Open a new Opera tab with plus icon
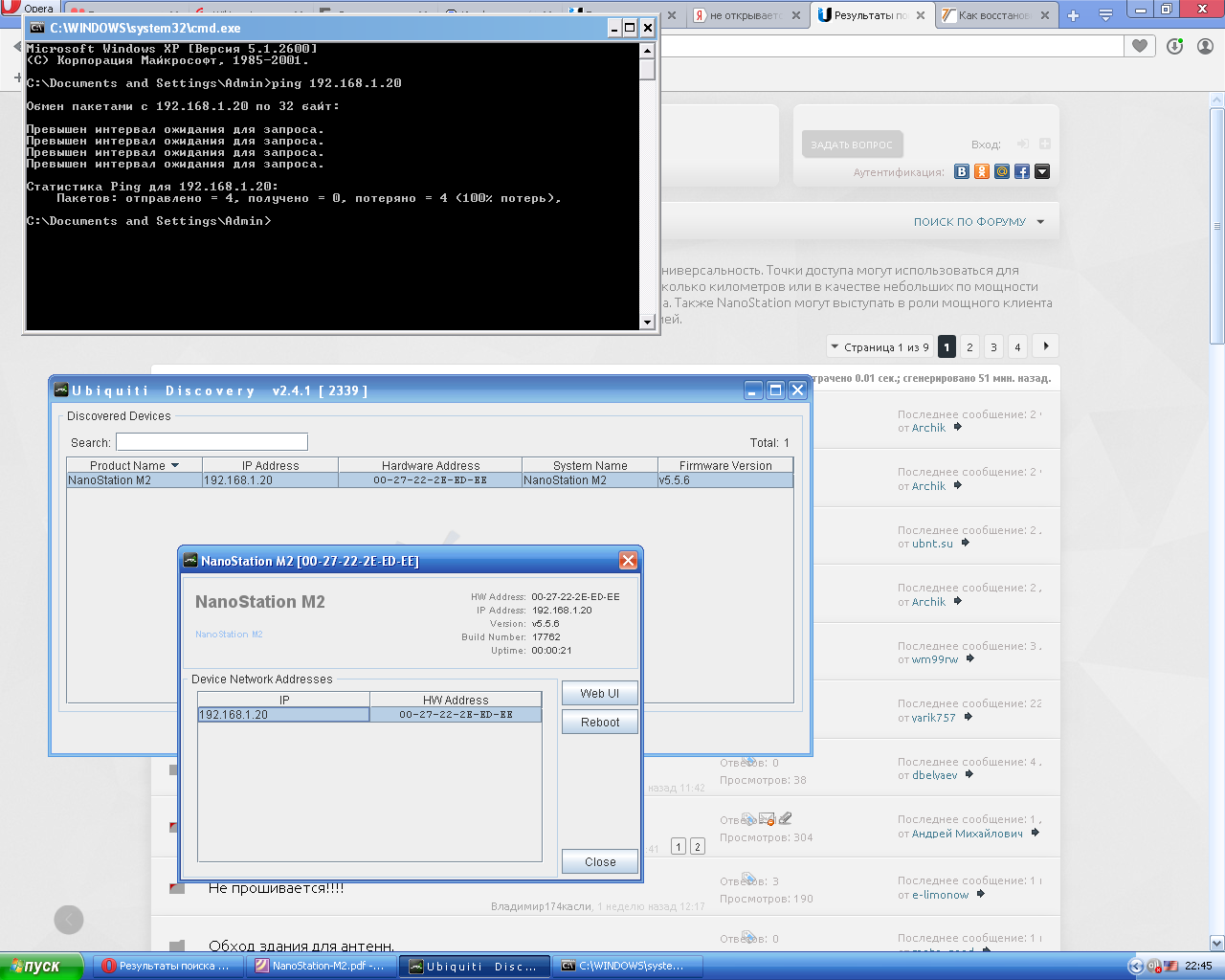Screen dimensions: 1225x980 click(1073, 15)
